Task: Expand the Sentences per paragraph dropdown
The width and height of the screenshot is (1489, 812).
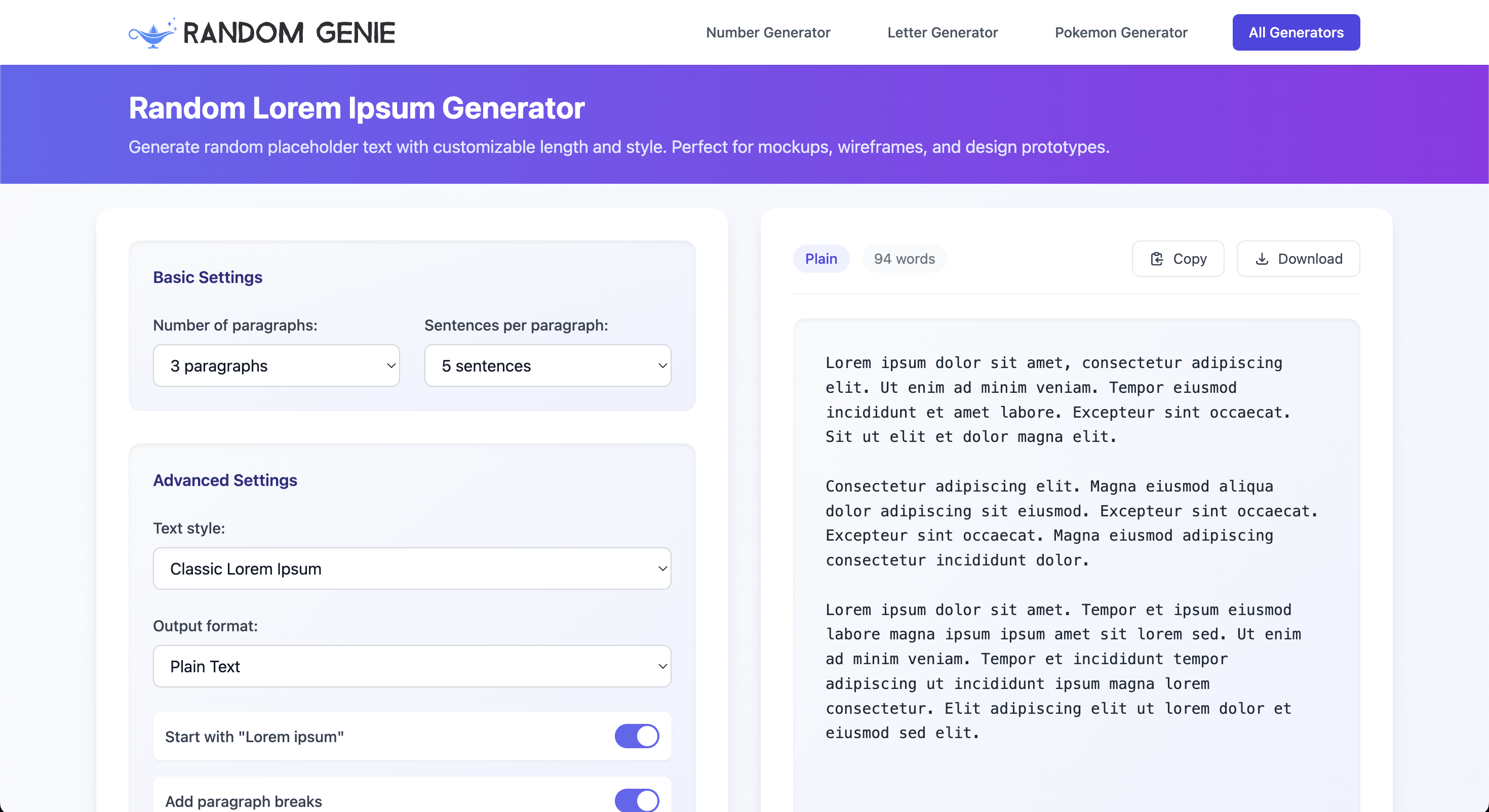Action: [547, 366]
